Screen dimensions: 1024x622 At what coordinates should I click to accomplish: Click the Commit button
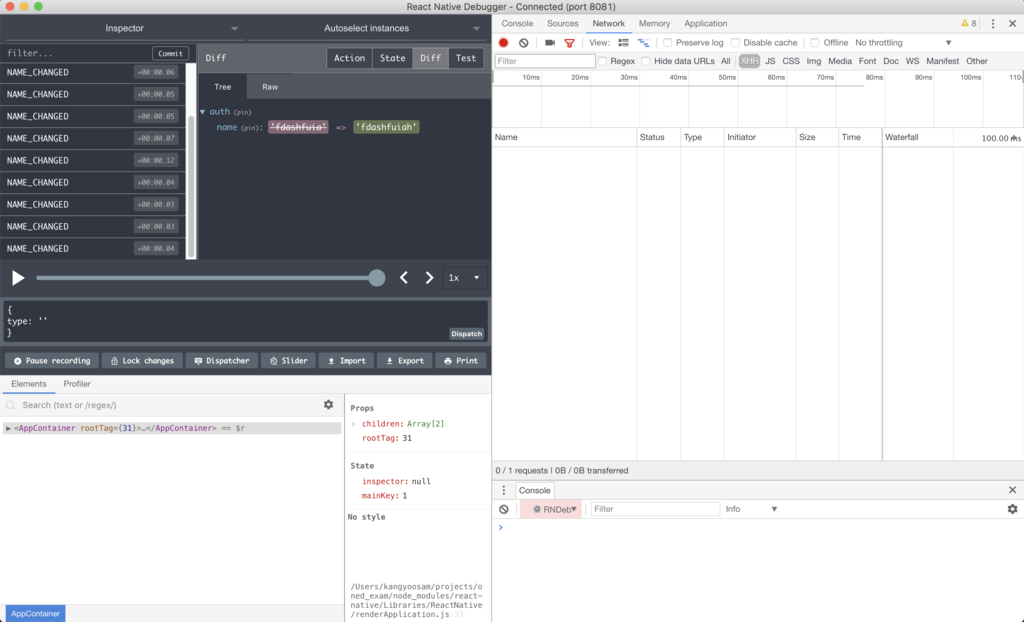point(170,54)
